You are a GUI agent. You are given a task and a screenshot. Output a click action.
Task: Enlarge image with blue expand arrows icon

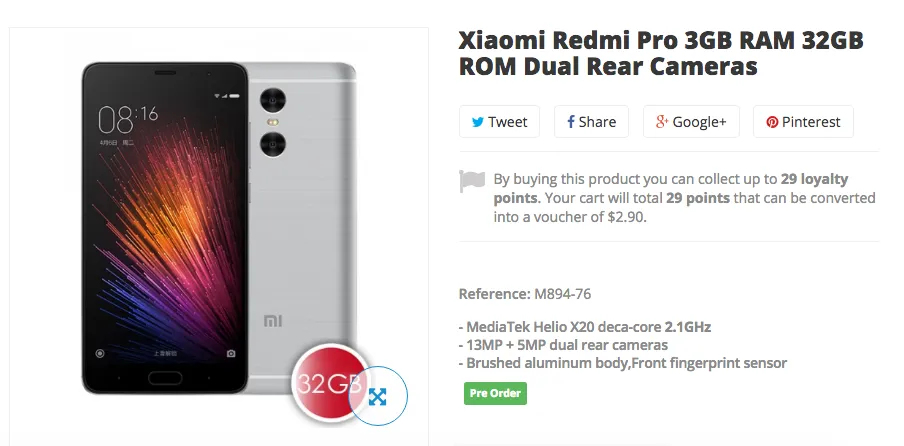point(378,396)
